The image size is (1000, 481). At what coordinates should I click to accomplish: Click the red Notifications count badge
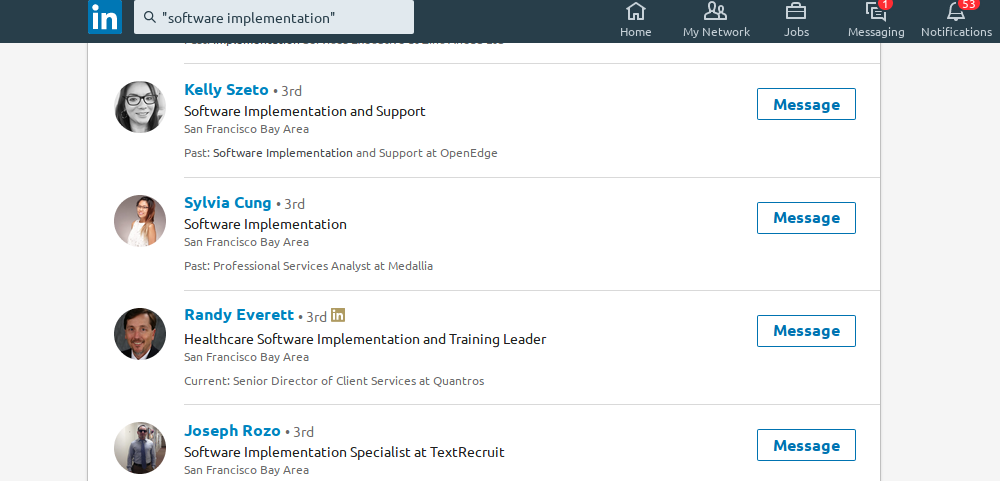click(969, 4)
